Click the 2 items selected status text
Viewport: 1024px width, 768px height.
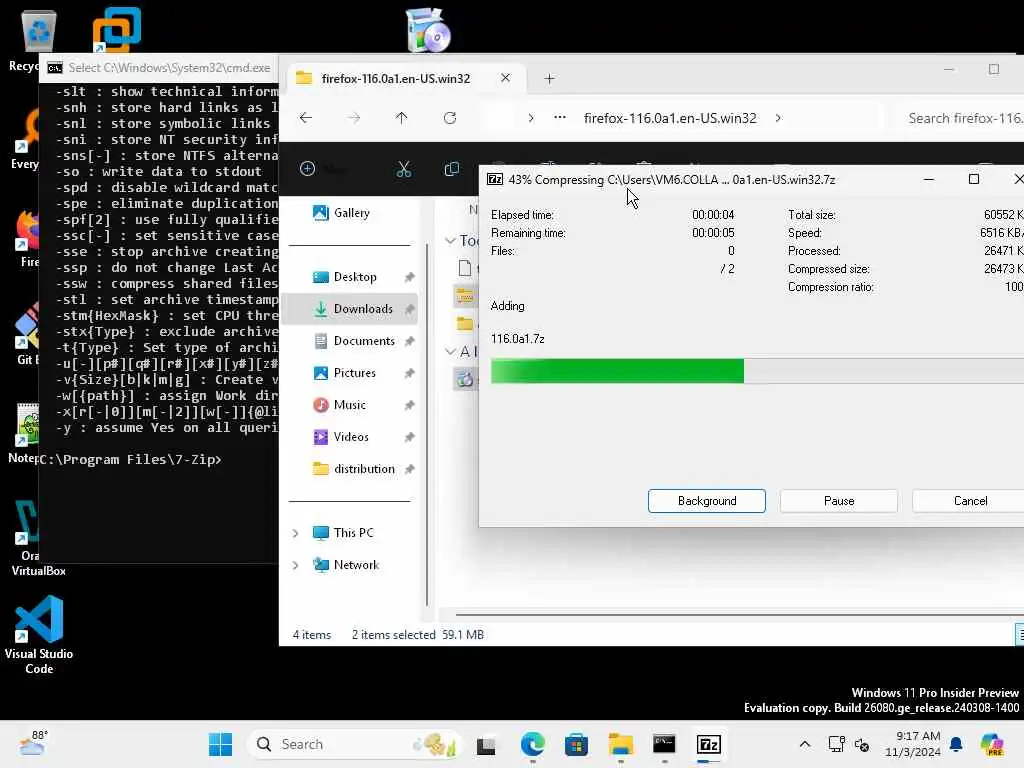393,635
